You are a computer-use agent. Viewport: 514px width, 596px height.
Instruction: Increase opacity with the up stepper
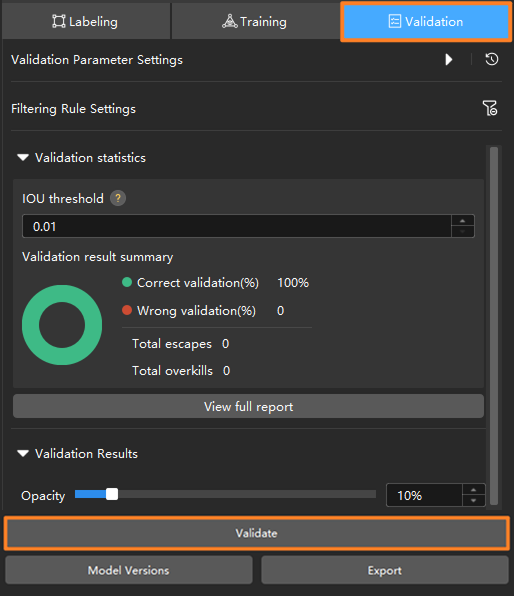click(x=474, y=490)
